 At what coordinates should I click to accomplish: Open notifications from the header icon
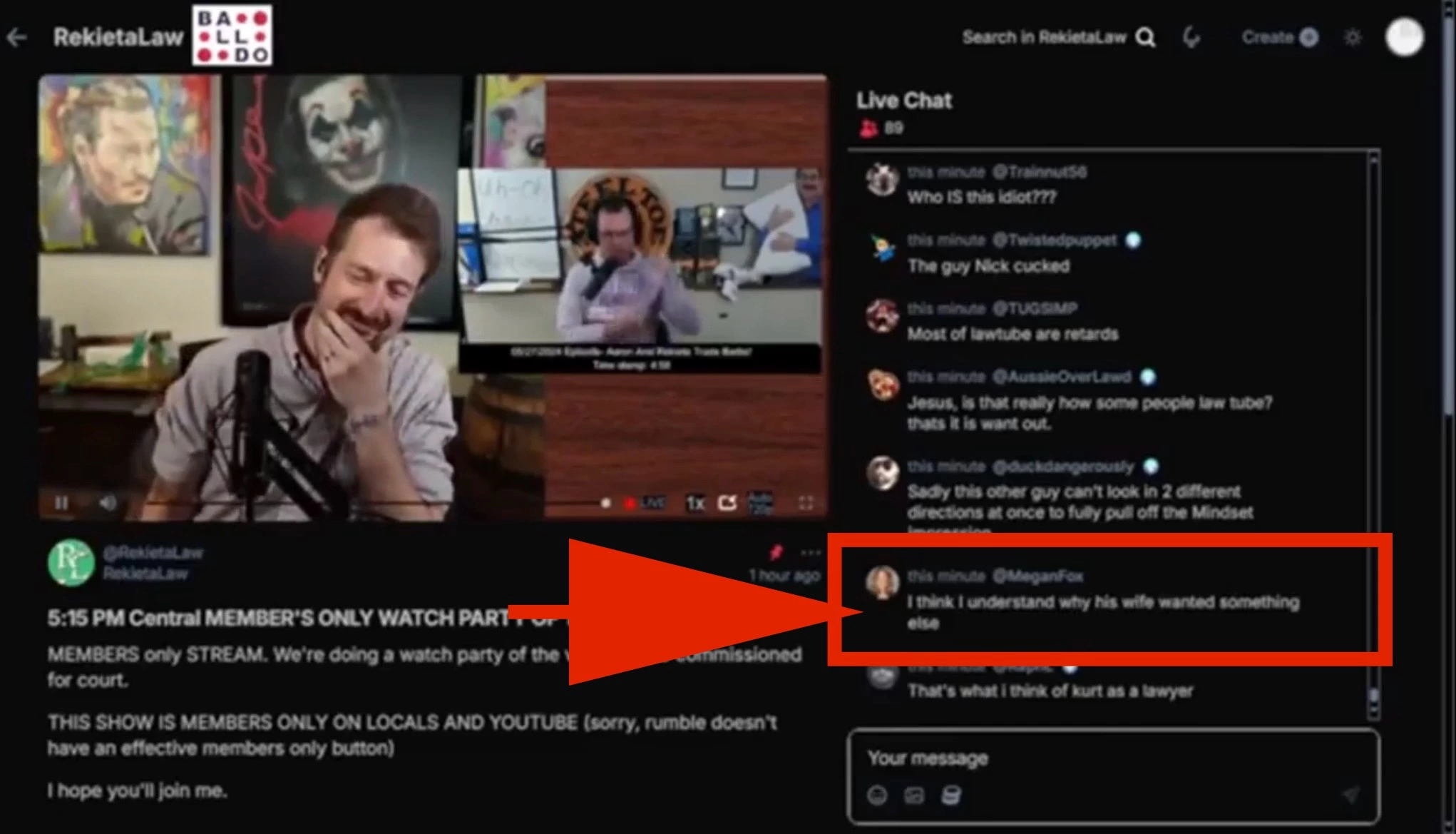[1191, 37]
